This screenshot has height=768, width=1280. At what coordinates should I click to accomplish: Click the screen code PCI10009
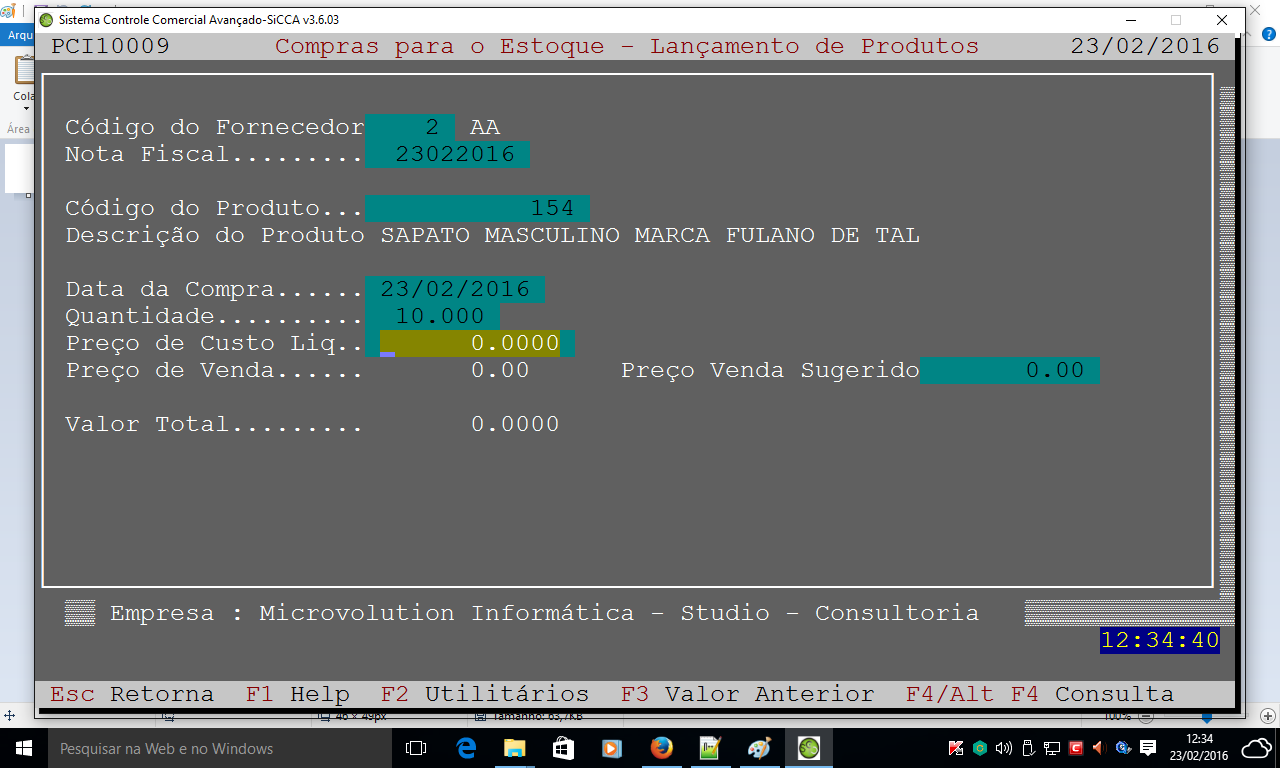click(110, 46)
